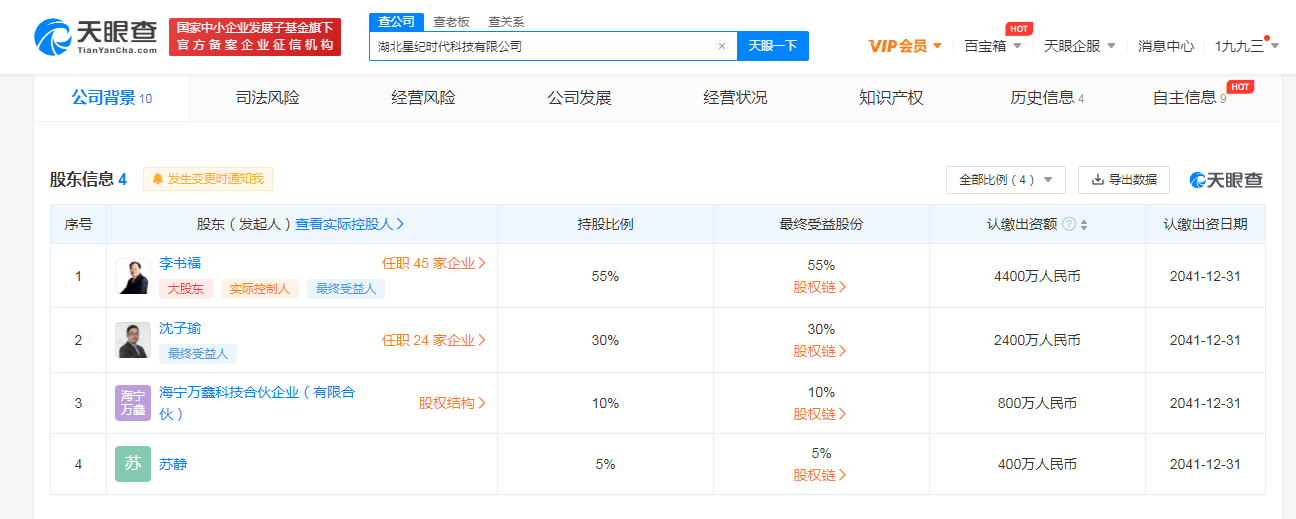Click 李书福's profile photo
Viewport: 1296px width, 519px height.
tap(132, 276)
